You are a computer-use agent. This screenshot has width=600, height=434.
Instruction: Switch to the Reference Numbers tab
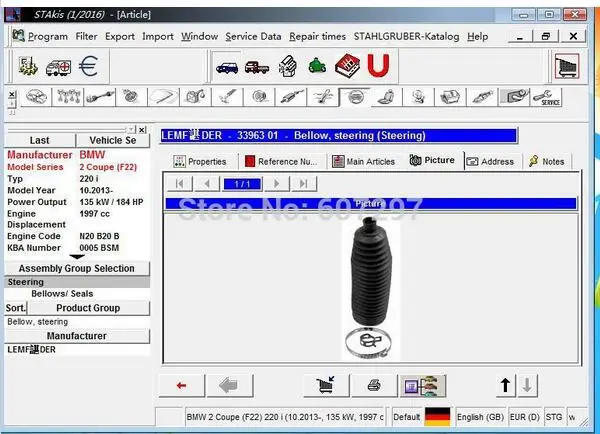(x=281, y=162)
